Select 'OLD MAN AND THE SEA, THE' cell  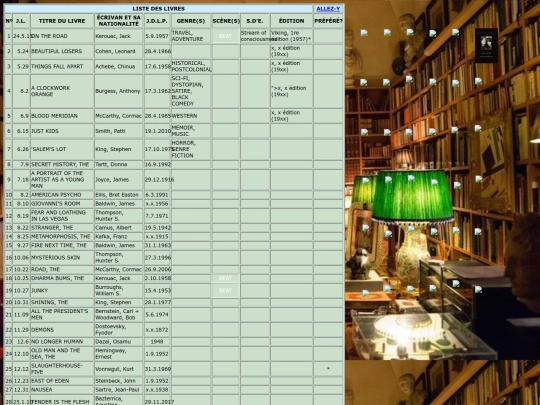[62, 354]
